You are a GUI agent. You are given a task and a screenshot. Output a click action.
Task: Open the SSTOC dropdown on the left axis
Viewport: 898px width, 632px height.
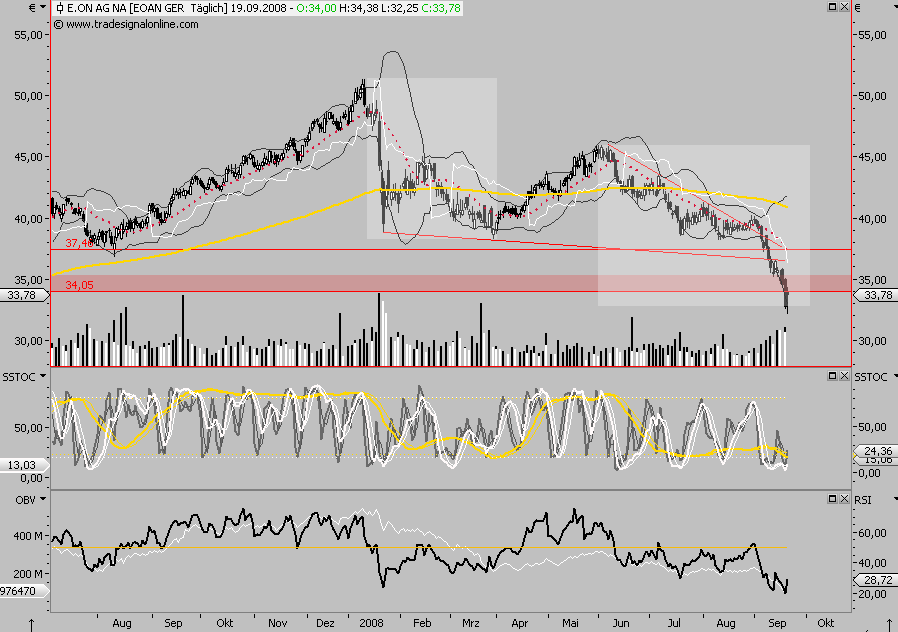(x=42, y=377)
